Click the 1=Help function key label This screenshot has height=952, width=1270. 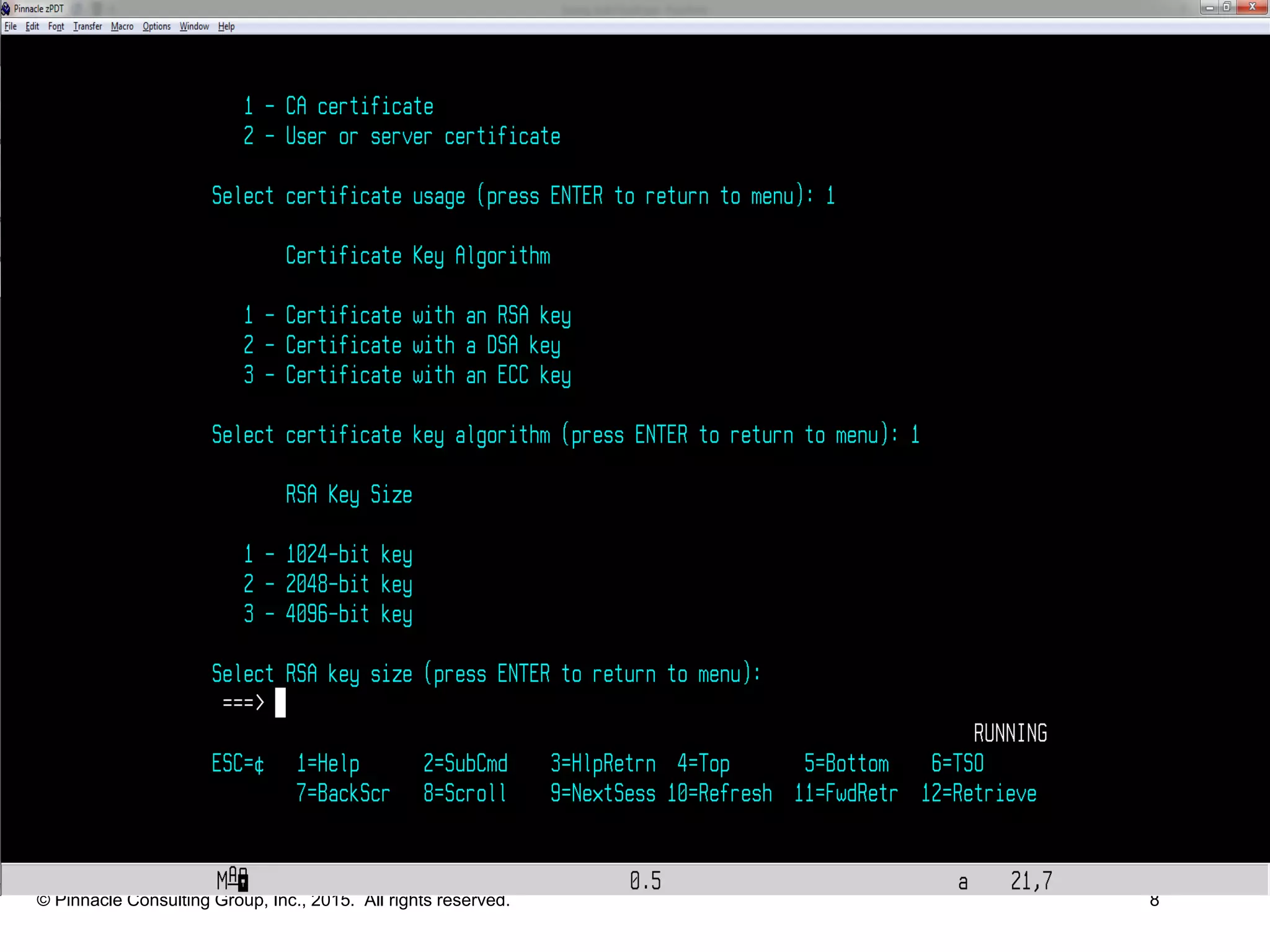tap(328, 764)
